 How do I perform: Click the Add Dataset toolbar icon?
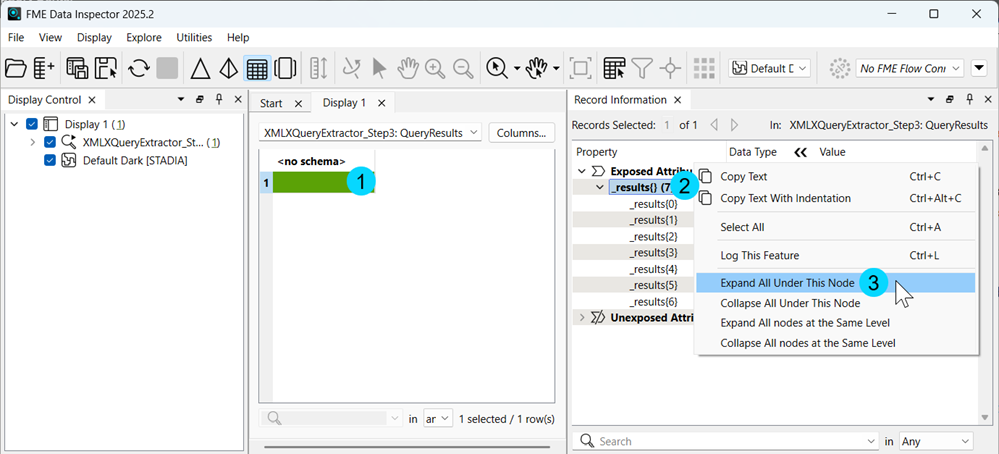[44, 68]
